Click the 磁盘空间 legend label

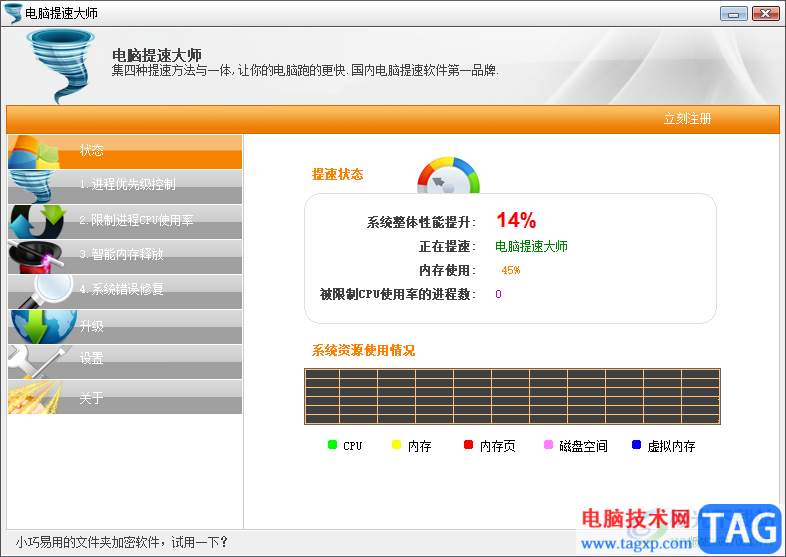point(583,446)
